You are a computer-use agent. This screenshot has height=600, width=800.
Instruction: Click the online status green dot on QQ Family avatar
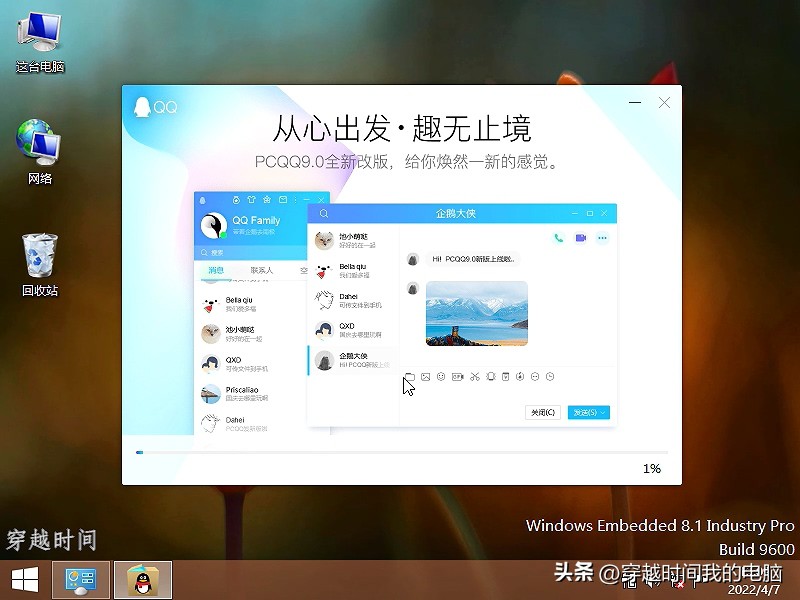[223, 235]
